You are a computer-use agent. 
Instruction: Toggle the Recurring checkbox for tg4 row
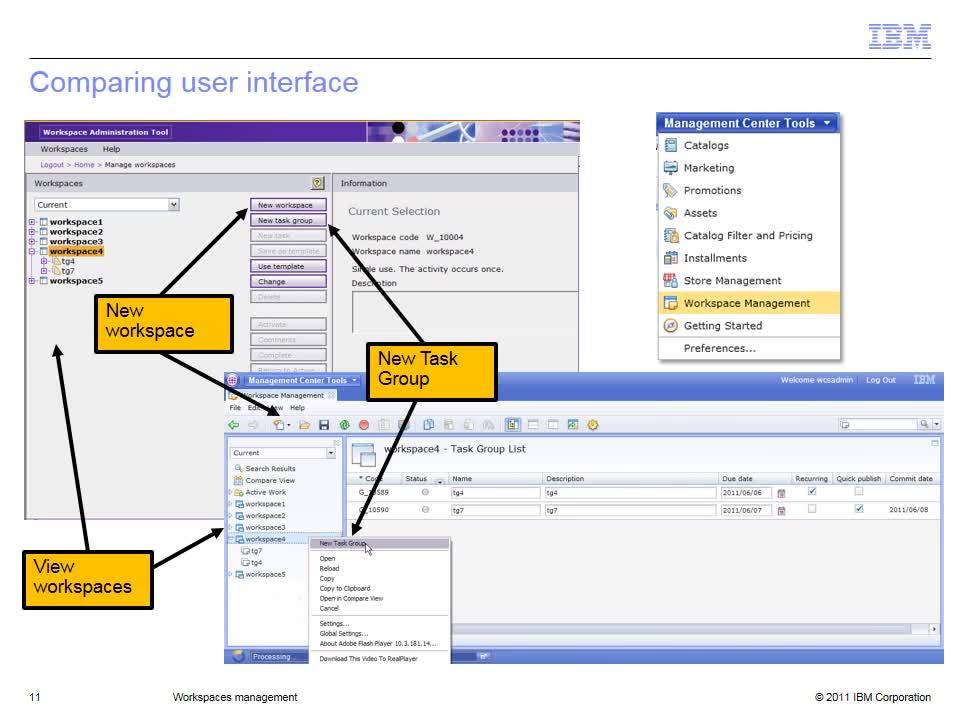pos(812,491)
